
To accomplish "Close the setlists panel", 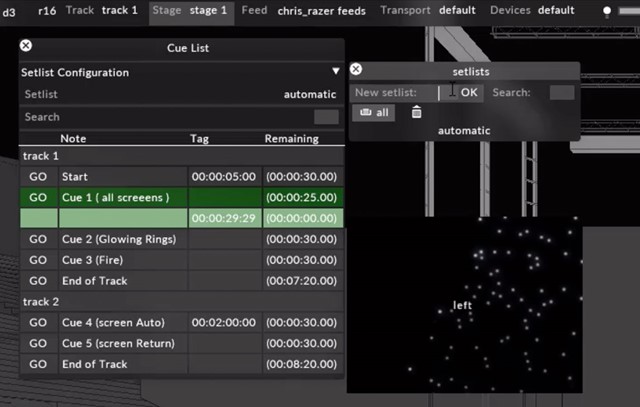I will (x=356, y=69).
